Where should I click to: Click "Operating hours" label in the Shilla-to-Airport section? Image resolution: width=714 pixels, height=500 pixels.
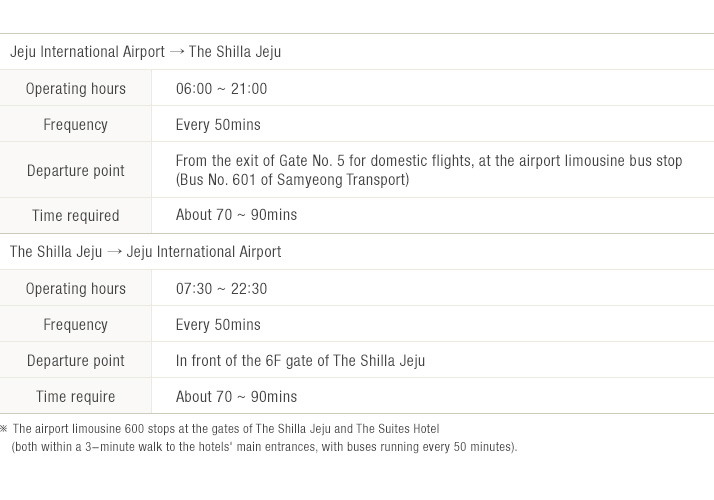tap(75, 289)
